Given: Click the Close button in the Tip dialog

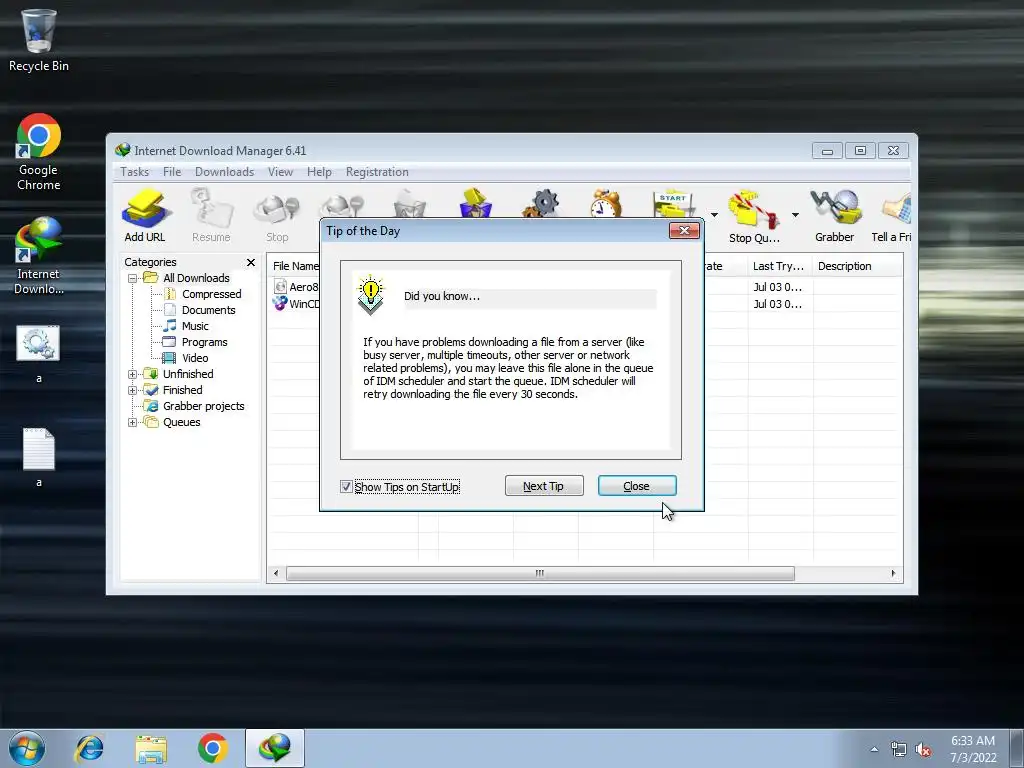Looking at the screenshot, I should pos(637,486).
